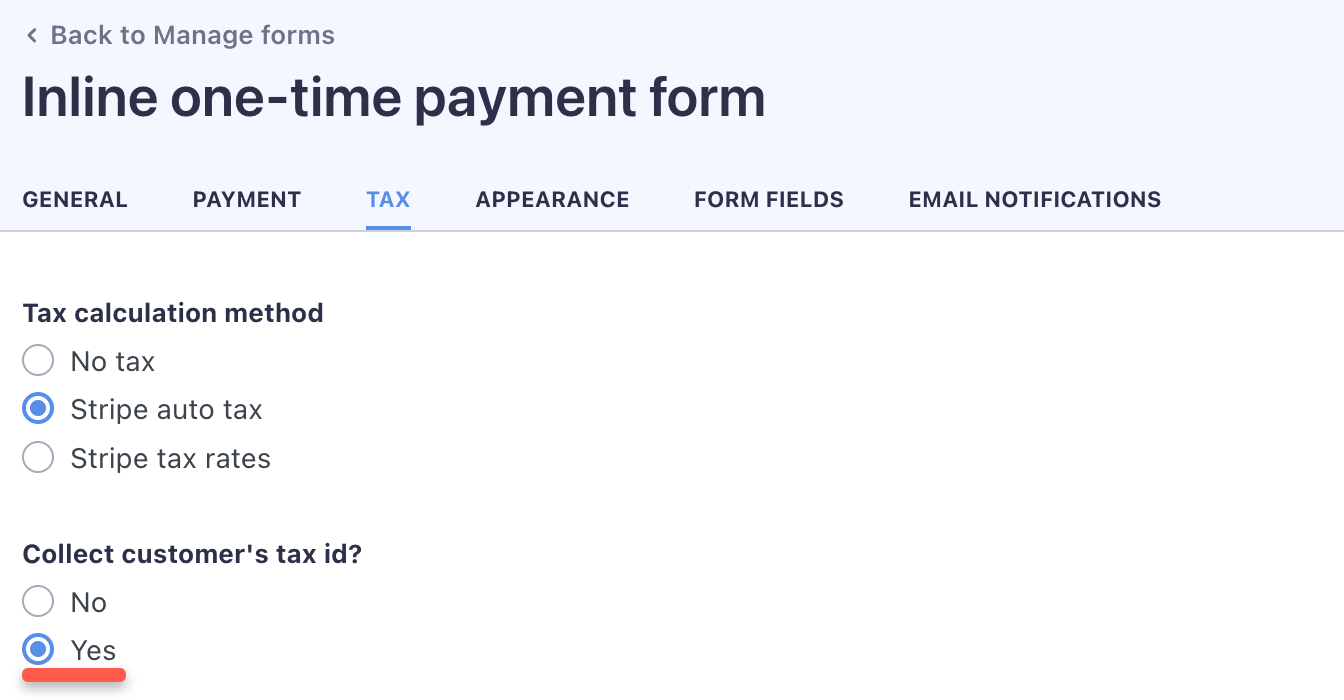Click the Yes radio button circle
This screenshot has width=1344, height=700.
click(x=37, y=649)
